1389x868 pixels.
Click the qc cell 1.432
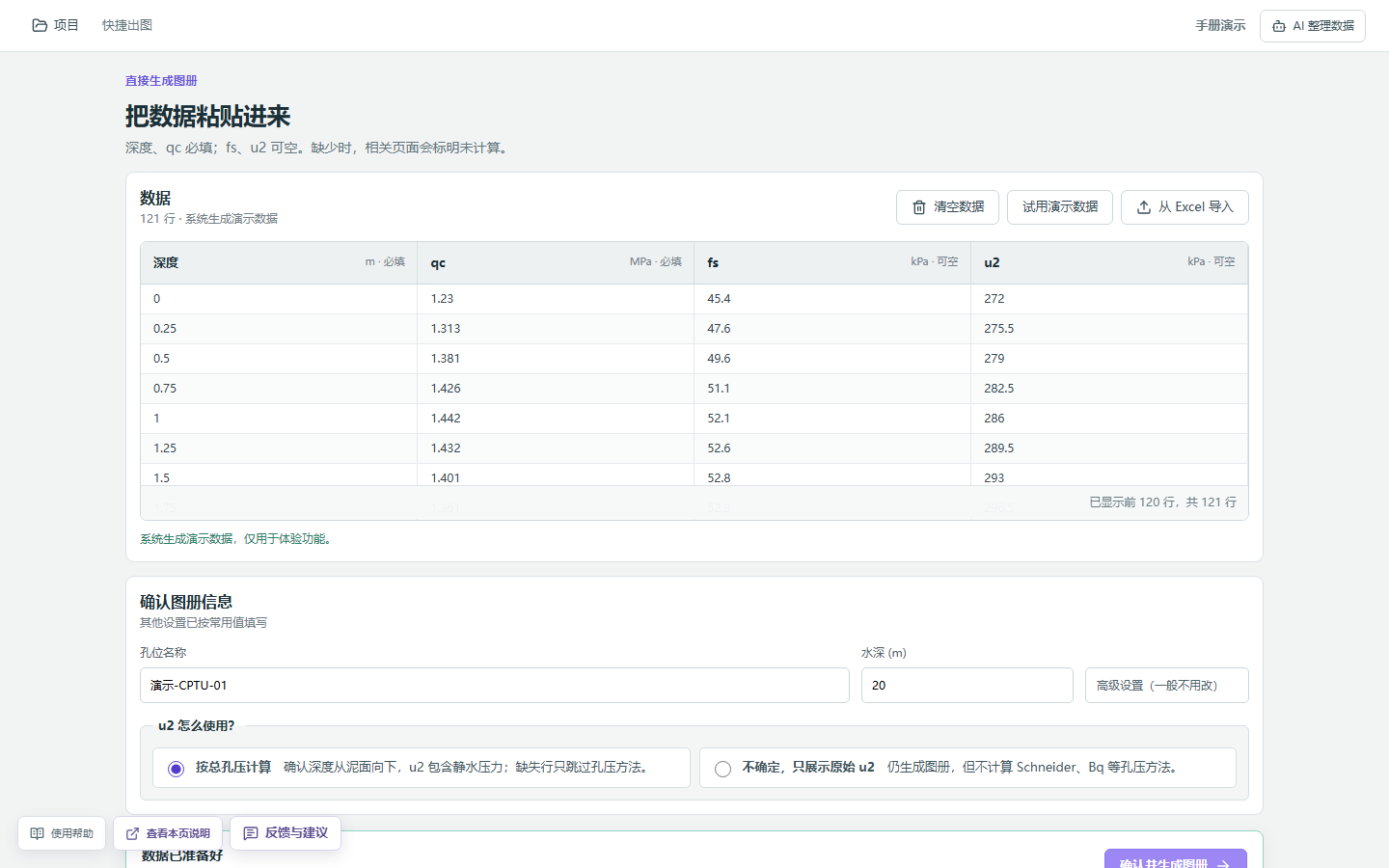556,448
